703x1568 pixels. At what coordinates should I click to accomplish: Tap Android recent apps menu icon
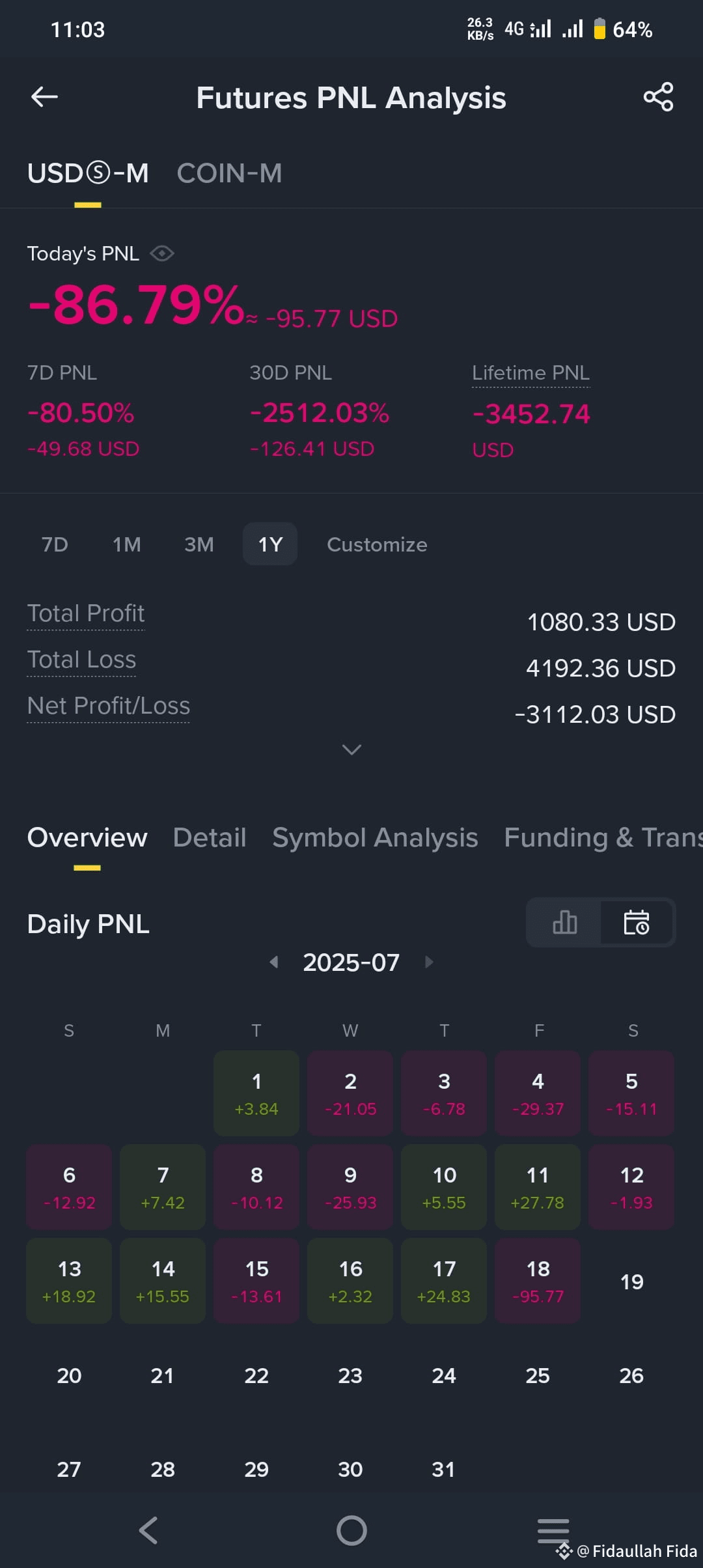[x=553, y=1530]
